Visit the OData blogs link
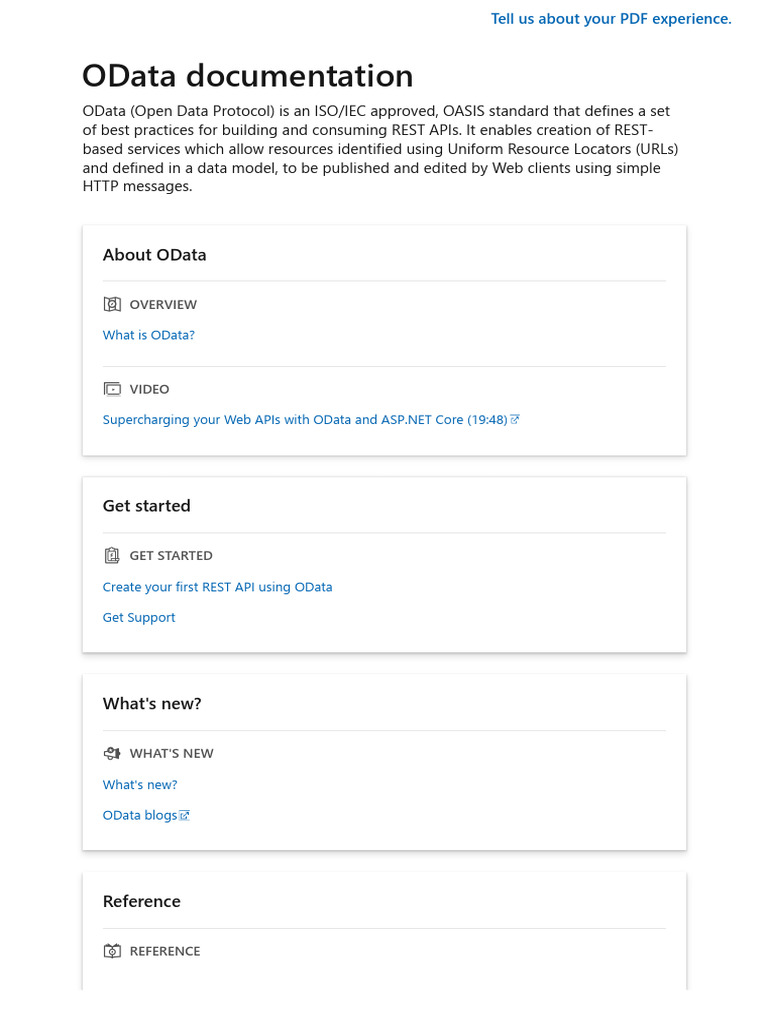 click(140, 816)
